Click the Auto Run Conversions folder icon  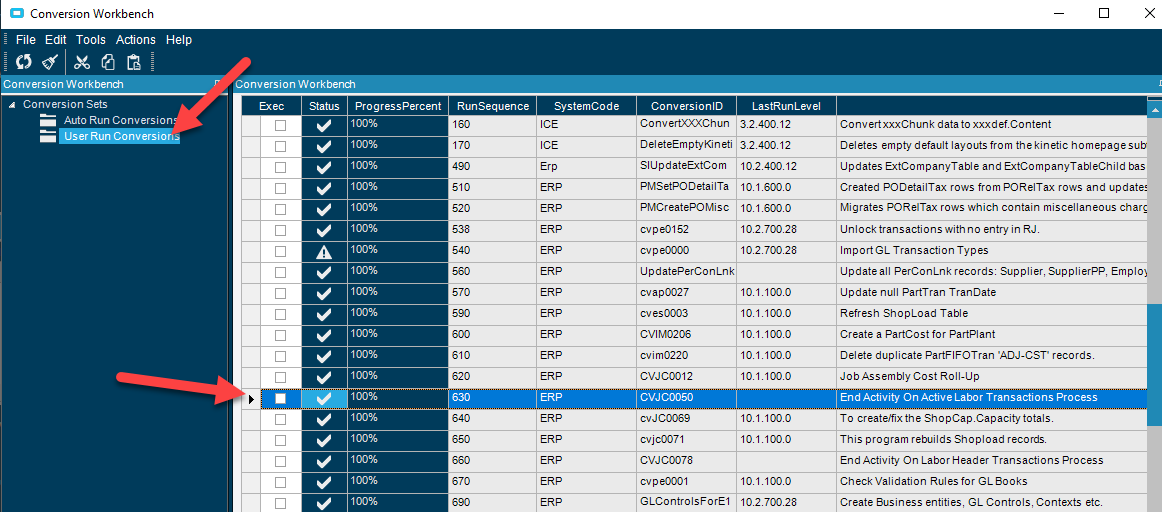point(48,120)
